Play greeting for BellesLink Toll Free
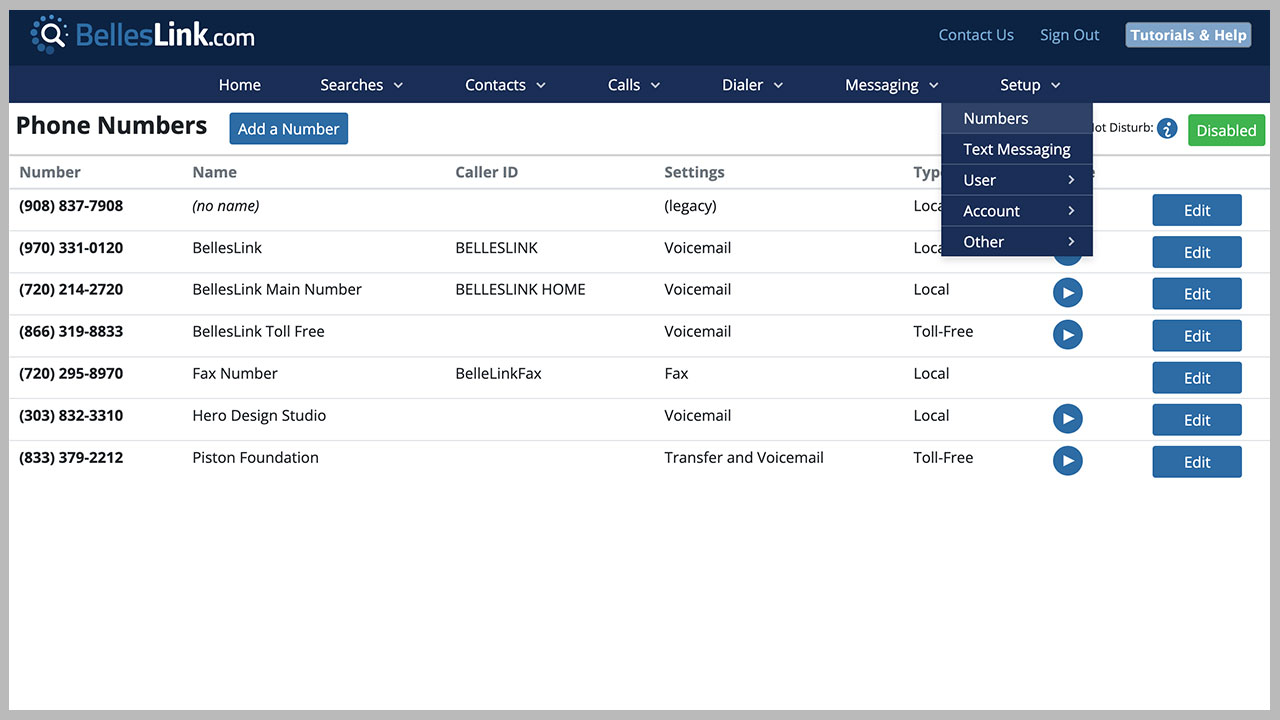This screenshot has width=1280, height=720. (1067, 335)
